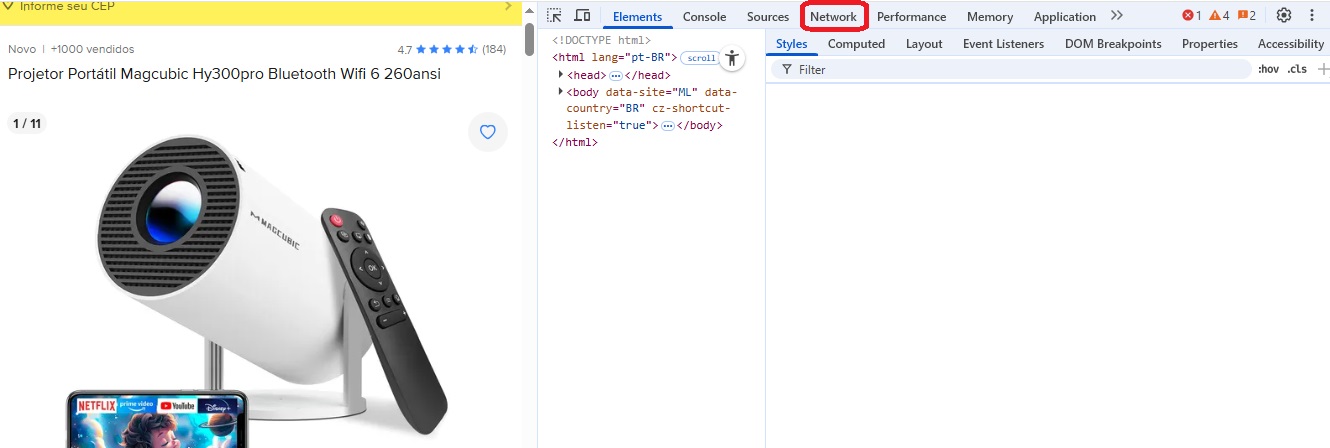Click the star rating with 184 reviews
Screen dimensions: 1330x448
(451, 49)
